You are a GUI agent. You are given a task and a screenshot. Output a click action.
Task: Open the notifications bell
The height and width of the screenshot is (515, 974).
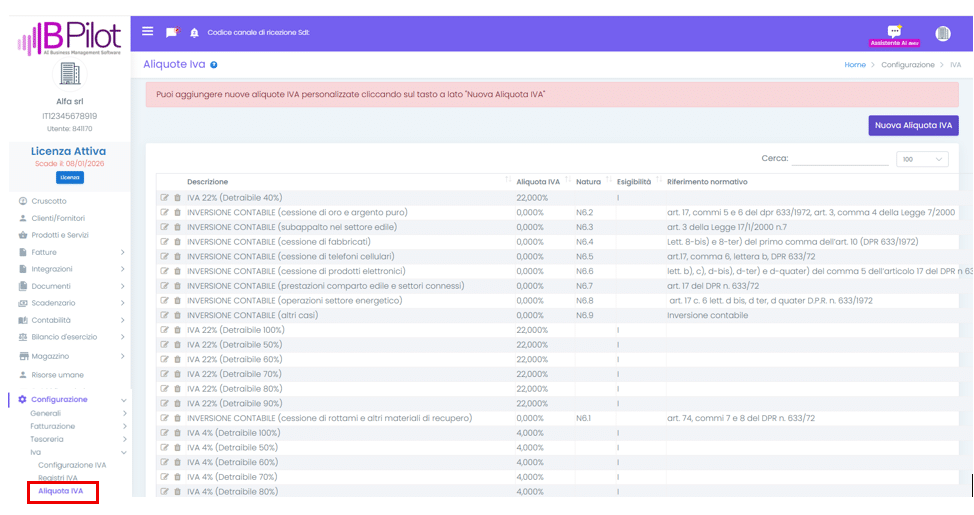coord(194,33)
